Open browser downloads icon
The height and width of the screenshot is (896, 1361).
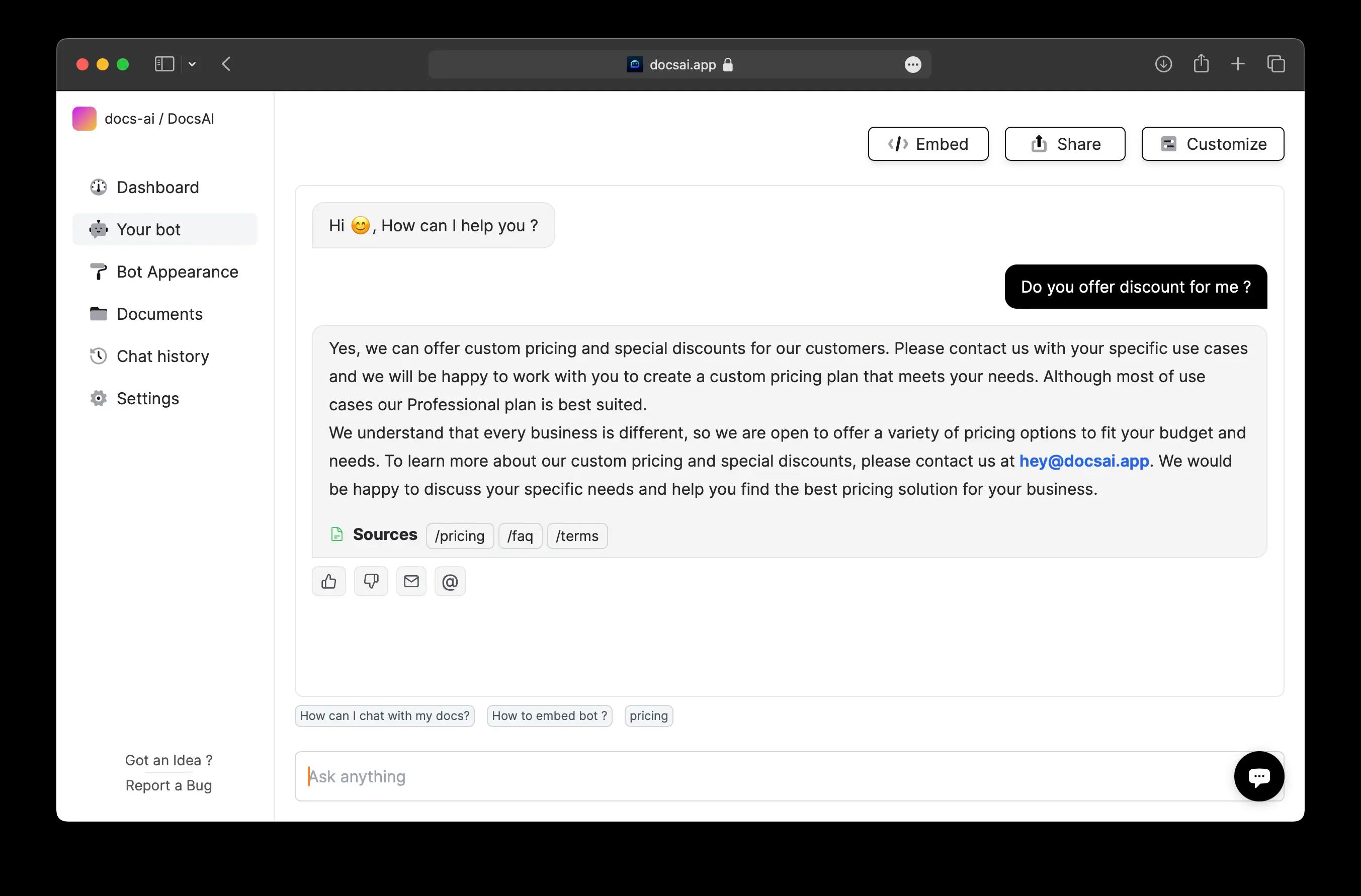point(1163,64)
